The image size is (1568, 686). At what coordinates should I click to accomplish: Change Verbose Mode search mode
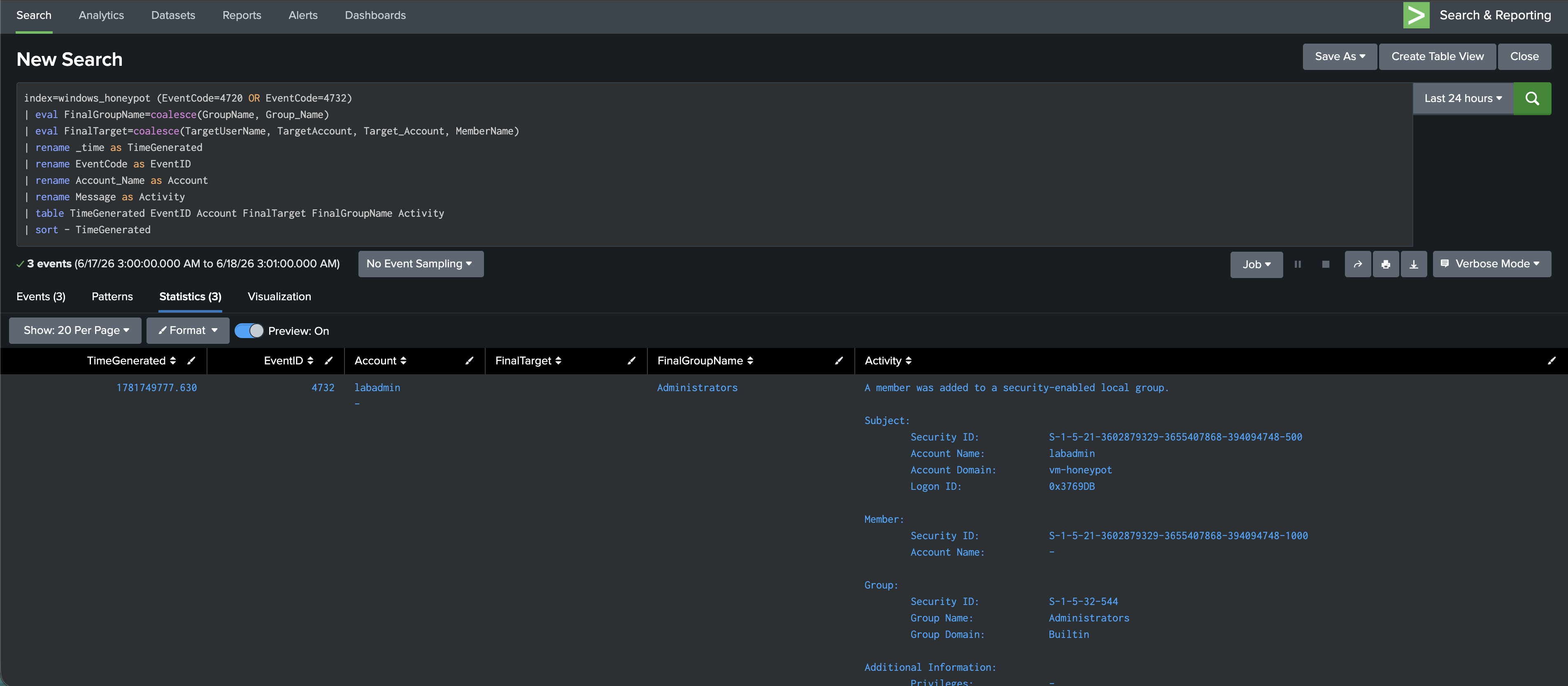(x=1491, y=264)
